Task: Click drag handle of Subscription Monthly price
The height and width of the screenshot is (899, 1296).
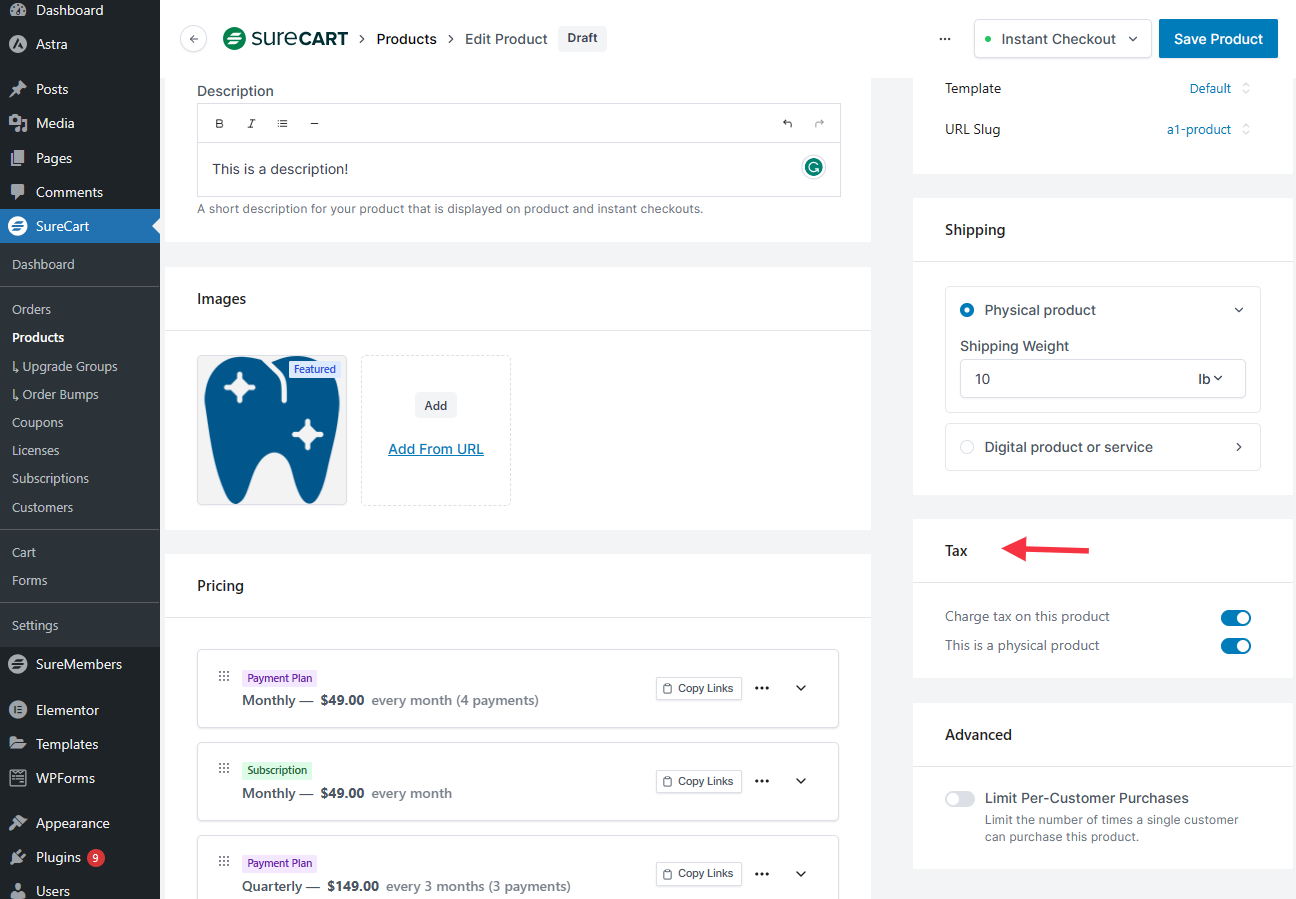Action: point(224,769)
